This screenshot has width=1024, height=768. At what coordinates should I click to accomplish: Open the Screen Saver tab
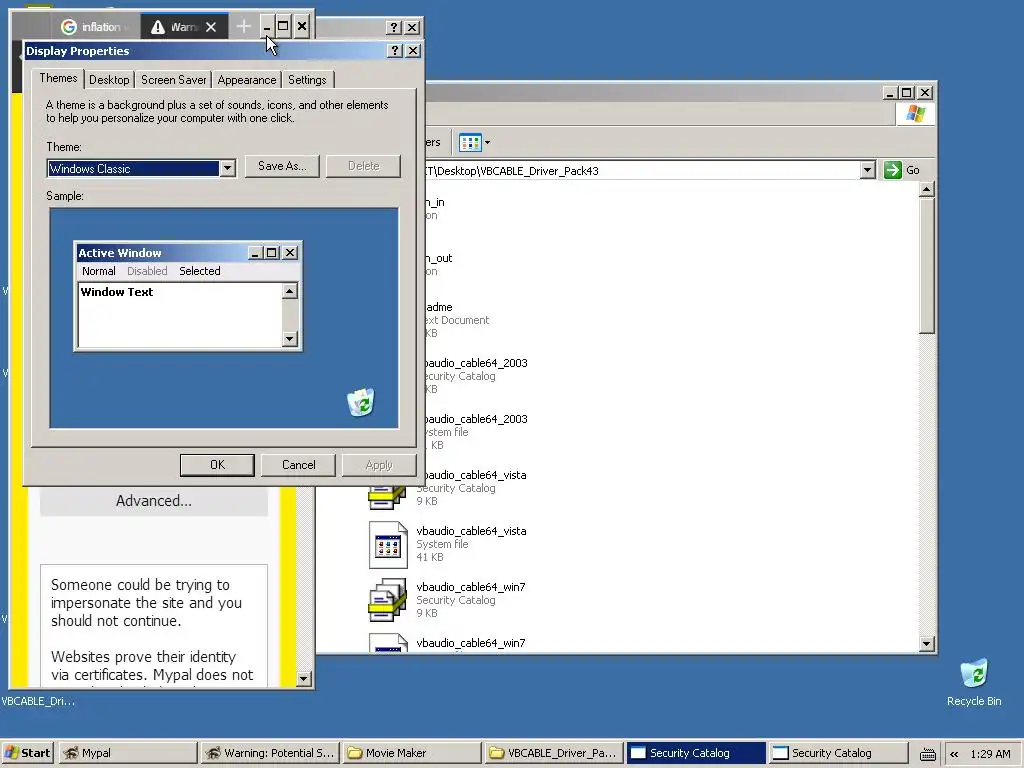tap(173, 80)
